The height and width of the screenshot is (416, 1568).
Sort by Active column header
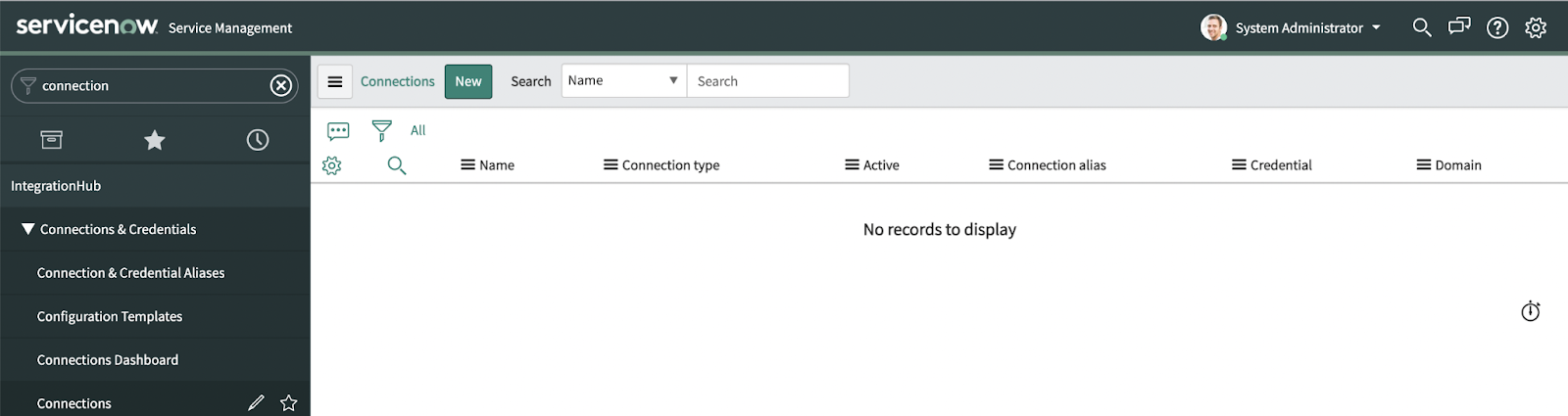coord(881,165)
